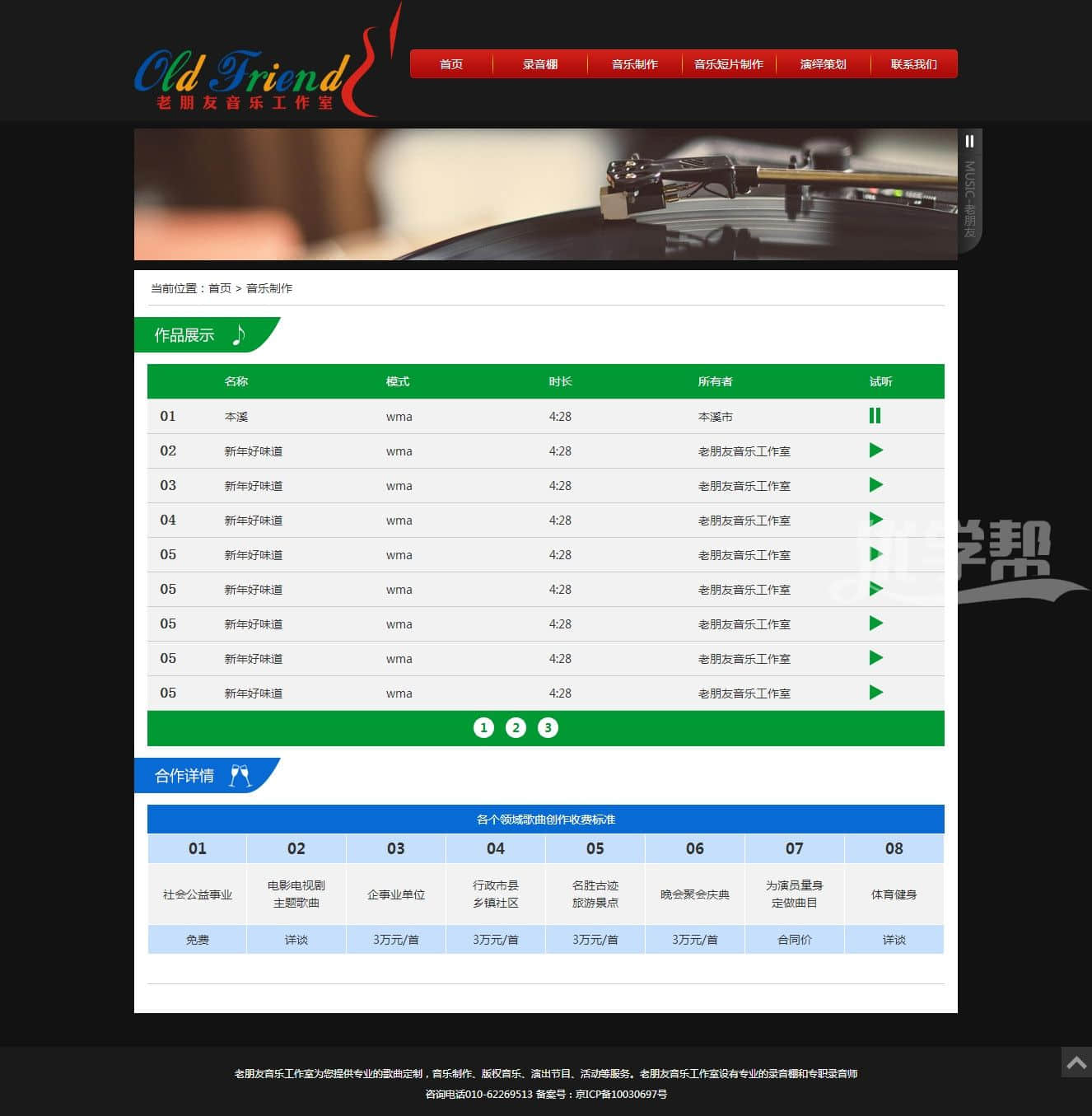The image size is (1092, 1116).
Task: Pause the side music player widget
Action: [x=969, y=142]
